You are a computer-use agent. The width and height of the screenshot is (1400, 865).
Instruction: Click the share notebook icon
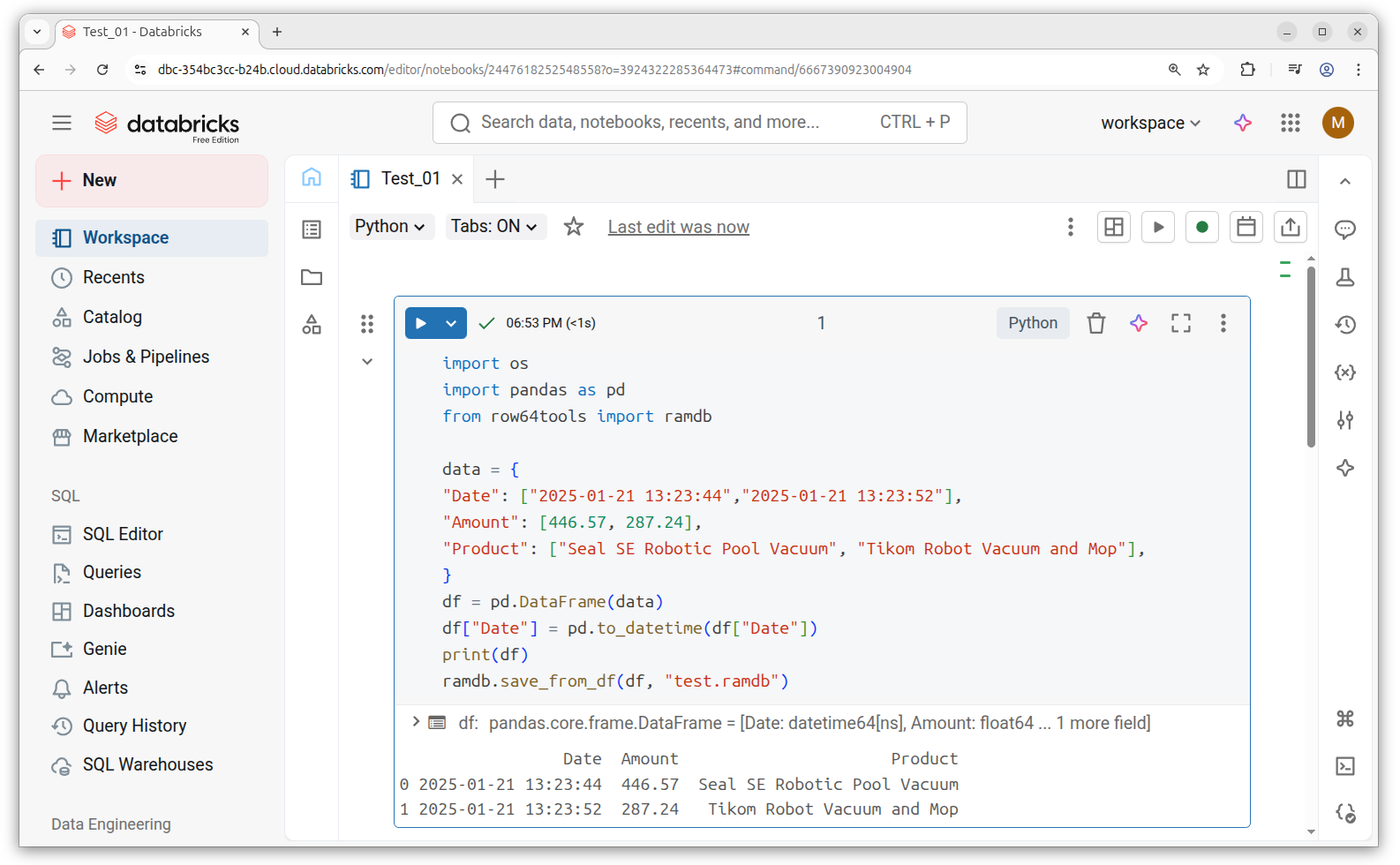click(x=1290, y=227)
